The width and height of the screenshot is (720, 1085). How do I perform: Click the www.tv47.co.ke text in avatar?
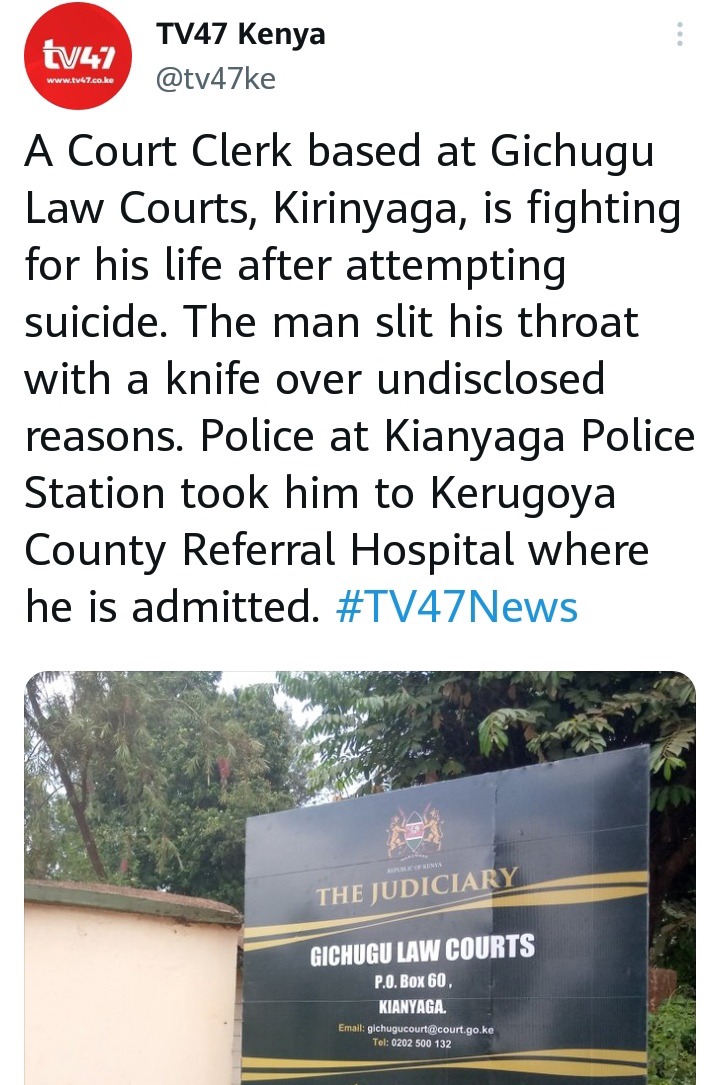click(x=79, y=81)
